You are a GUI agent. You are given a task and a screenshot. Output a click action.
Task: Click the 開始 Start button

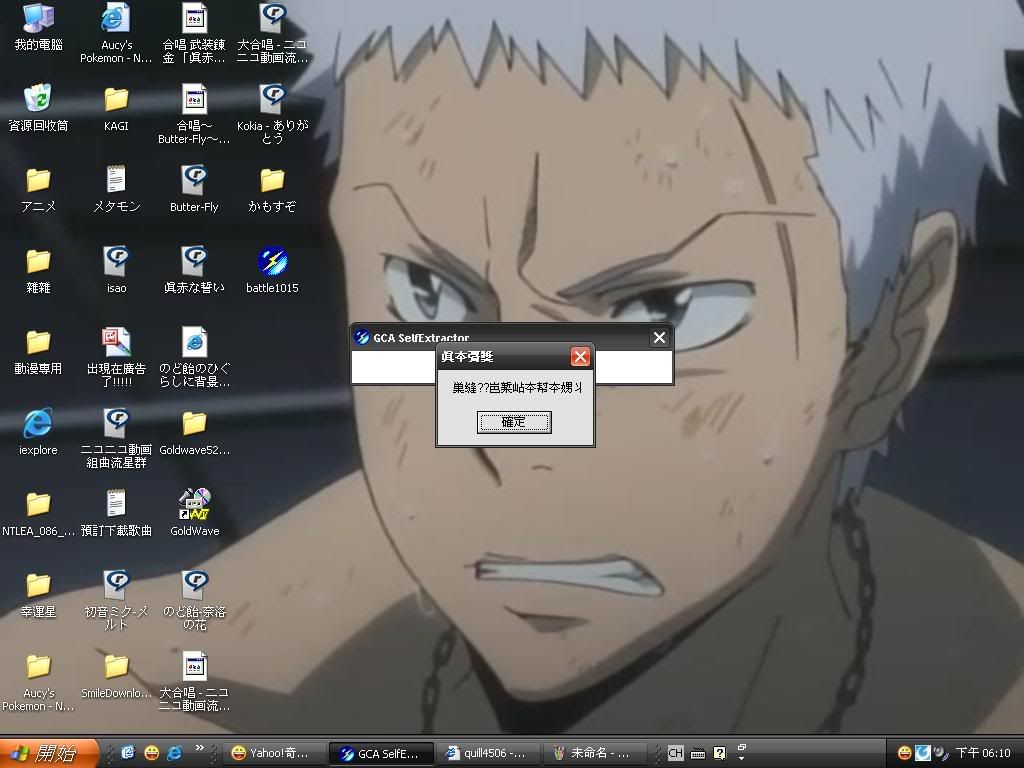click(49, 753)
